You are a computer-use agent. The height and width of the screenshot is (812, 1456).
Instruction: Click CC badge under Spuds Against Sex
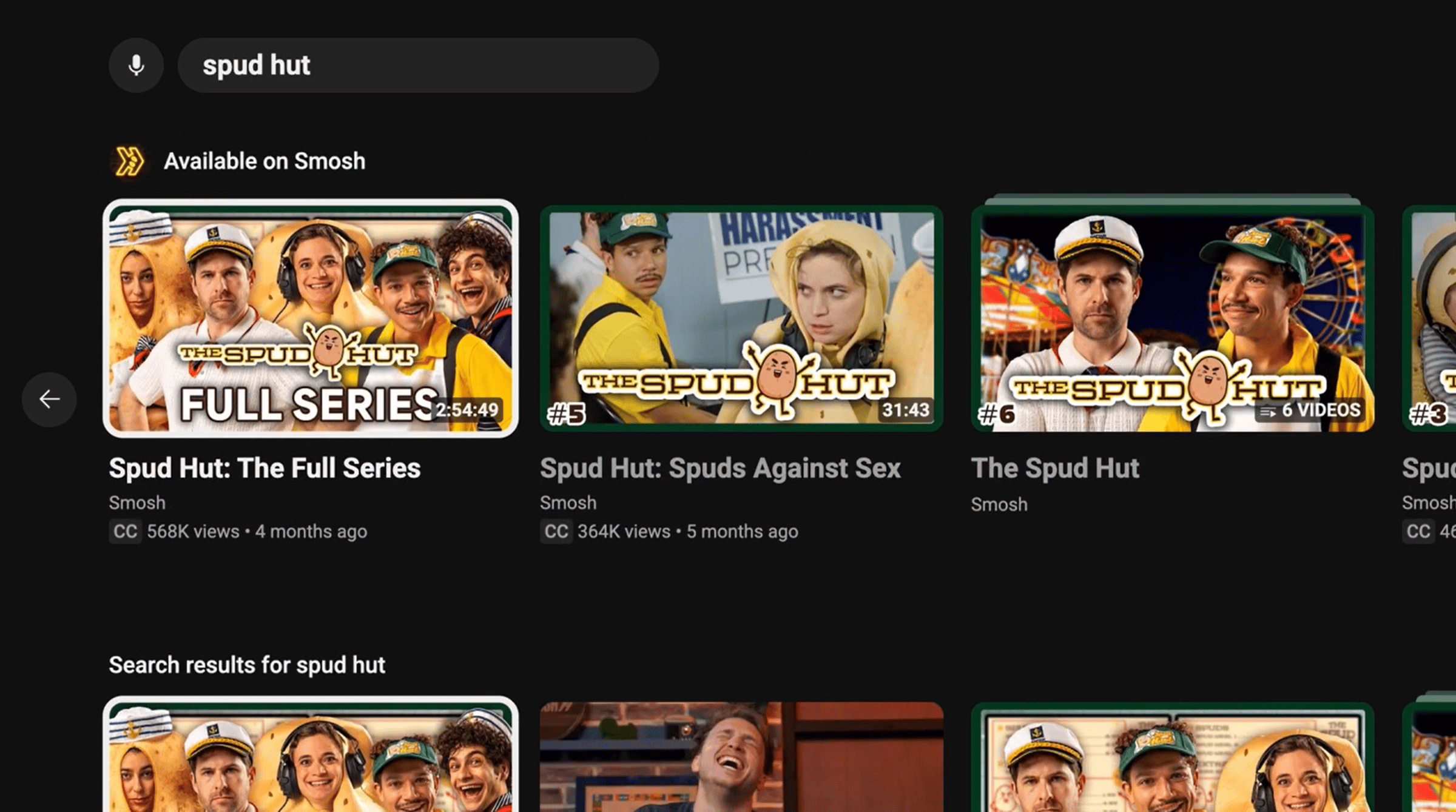coord(556,532)
